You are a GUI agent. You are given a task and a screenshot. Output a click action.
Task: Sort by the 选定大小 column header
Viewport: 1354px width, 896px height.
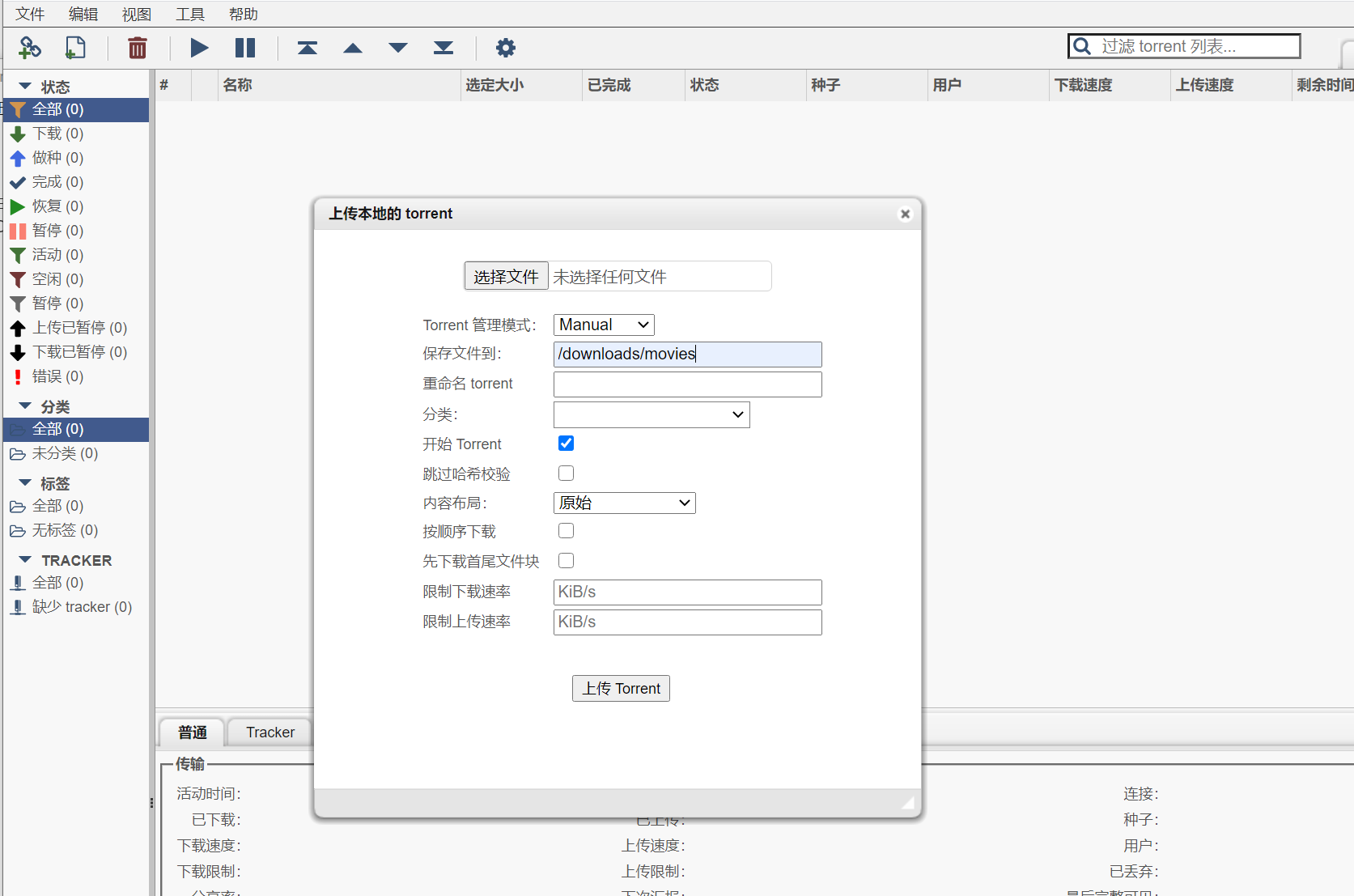click(x=521, y=85)
